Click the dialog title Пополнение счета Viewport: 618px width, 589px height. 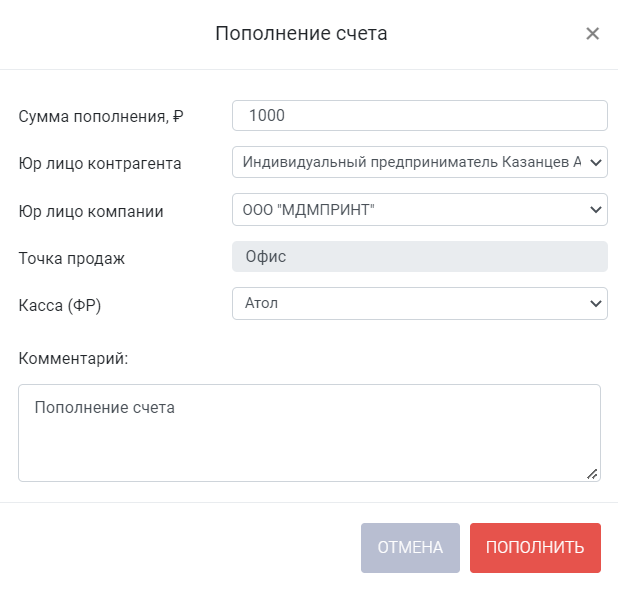pyautogui.click(x=302, y=34)
